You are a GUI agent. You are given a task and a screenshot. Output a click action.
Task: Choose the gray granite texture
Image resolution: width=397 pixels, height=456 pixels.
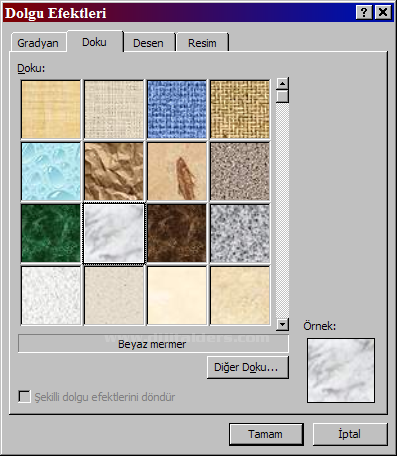pyautogui.click(x=240, y=233)
